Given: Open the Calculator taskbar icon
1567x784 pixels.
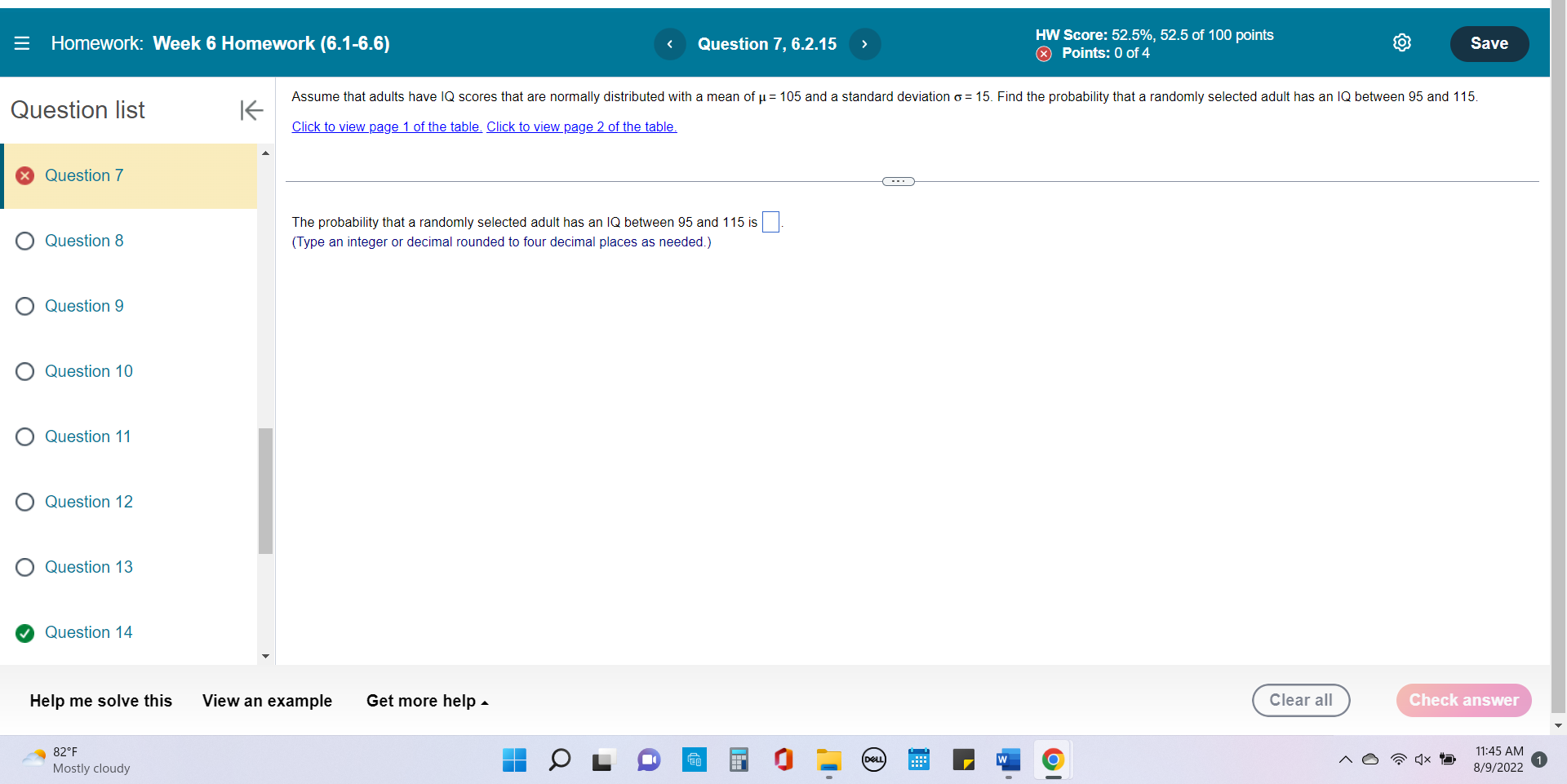Looking at the screenshot, I should pos(739,760).
